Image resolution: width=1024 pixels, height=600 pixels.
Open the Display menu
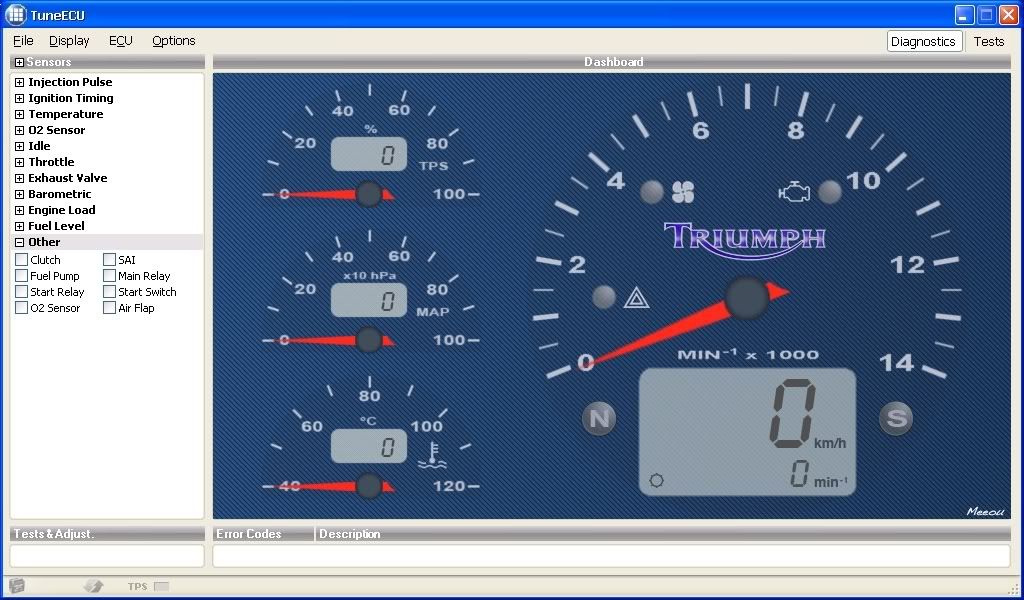pos(69,40)
